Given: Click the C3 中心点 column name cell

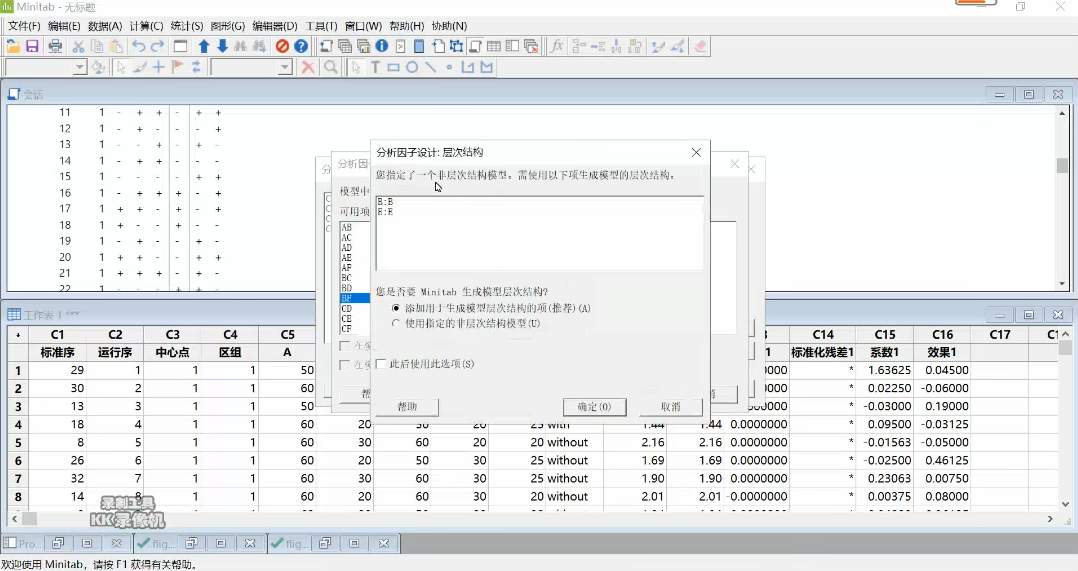Looking at the screenshot, I should point(172,352).
